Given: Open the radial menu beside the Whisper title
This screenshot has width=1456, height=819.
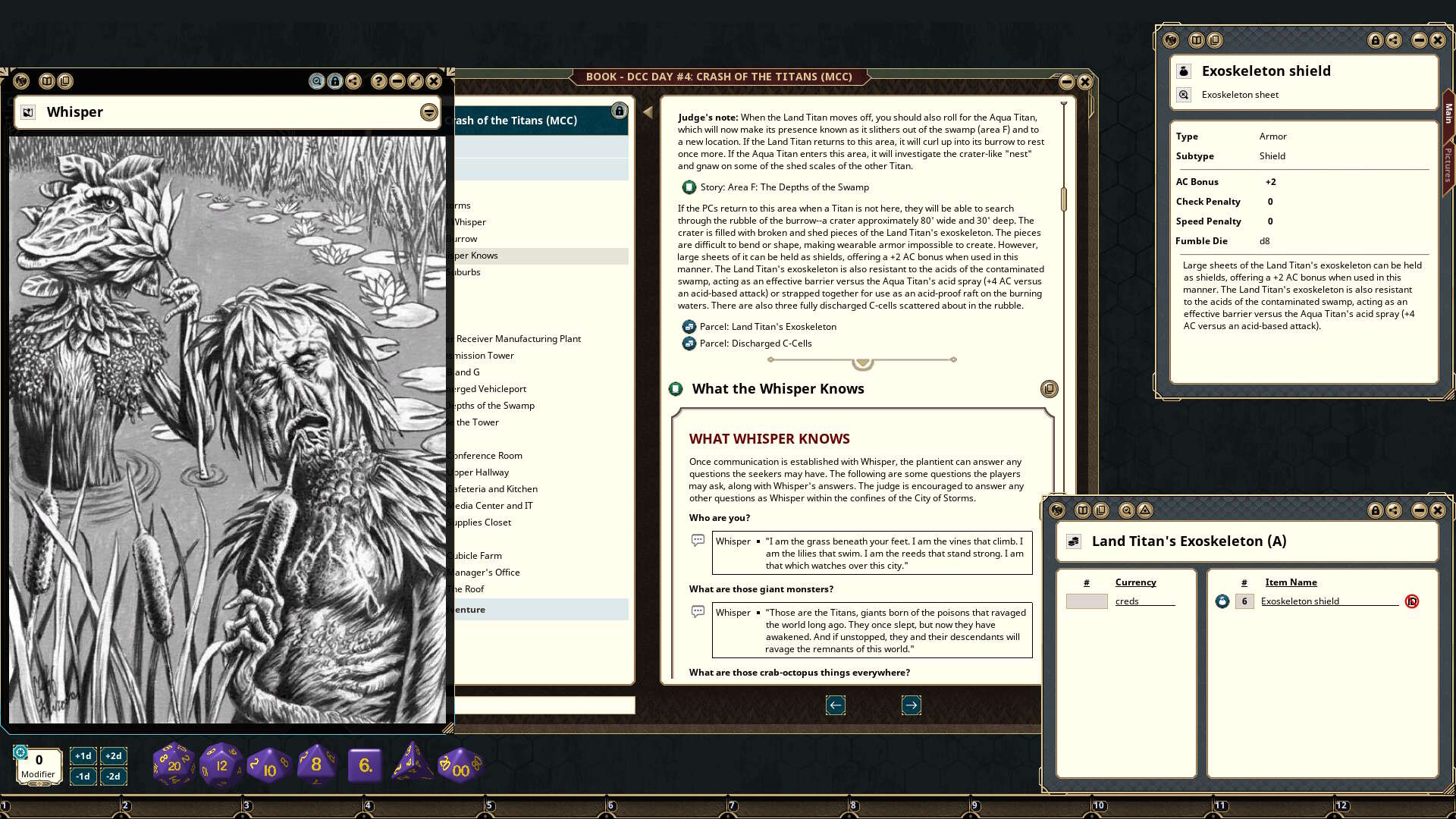Looking at the screenshot, I should (427, 111).
